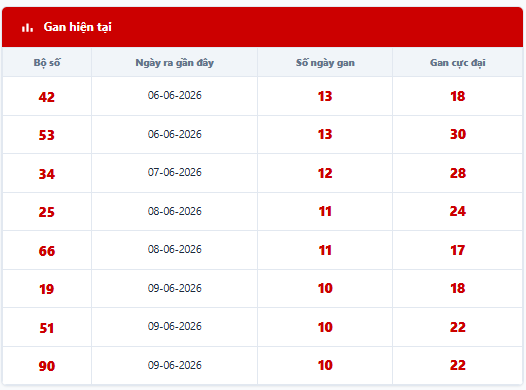Viewport: 526px width, 390px height.
Task: Select number 53 in Bộ số column
Action: [47, 135]
